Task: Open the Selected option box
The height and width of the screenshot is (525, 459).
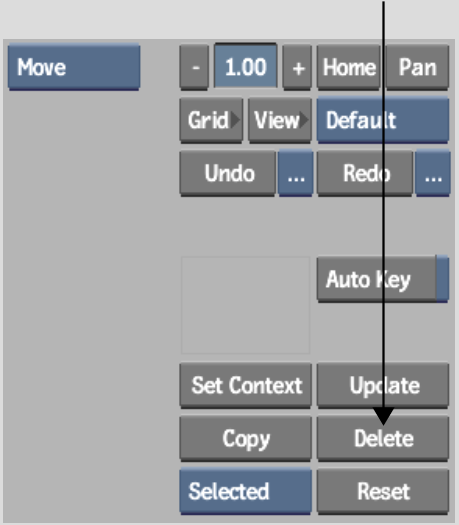Action: point(246,491)
